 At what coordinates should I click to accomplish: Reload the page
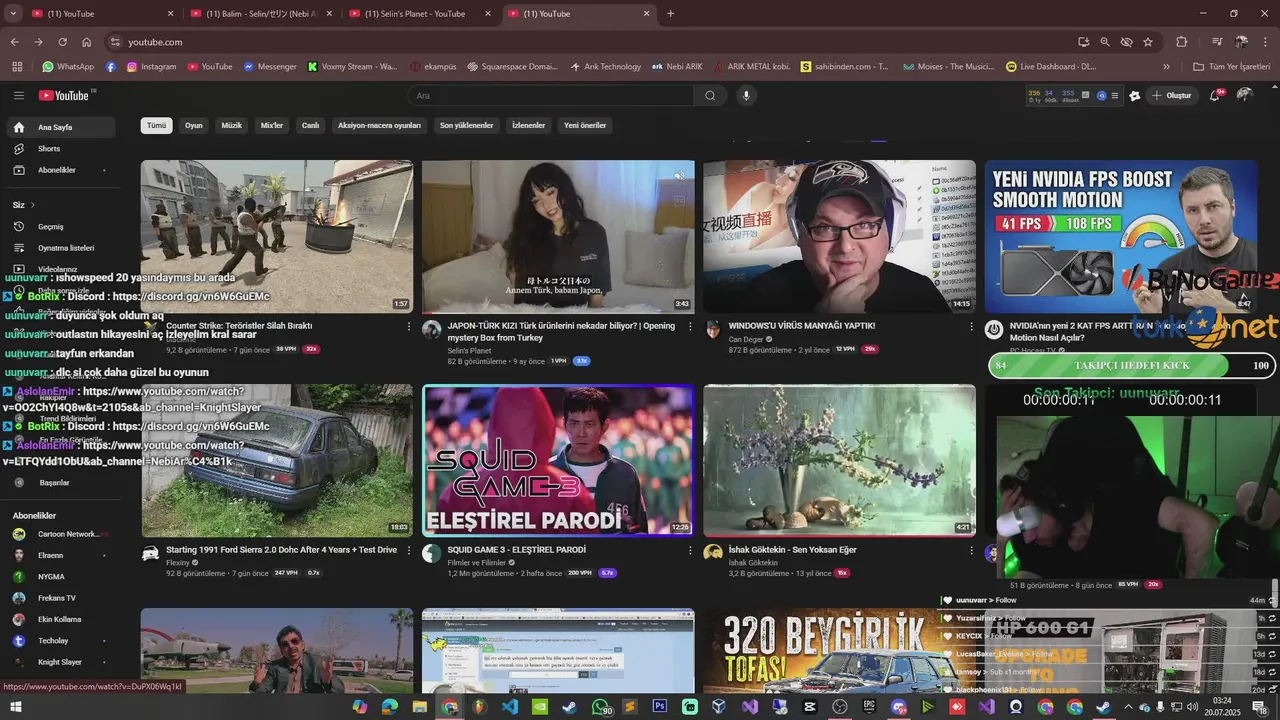(x=62, y=42)
